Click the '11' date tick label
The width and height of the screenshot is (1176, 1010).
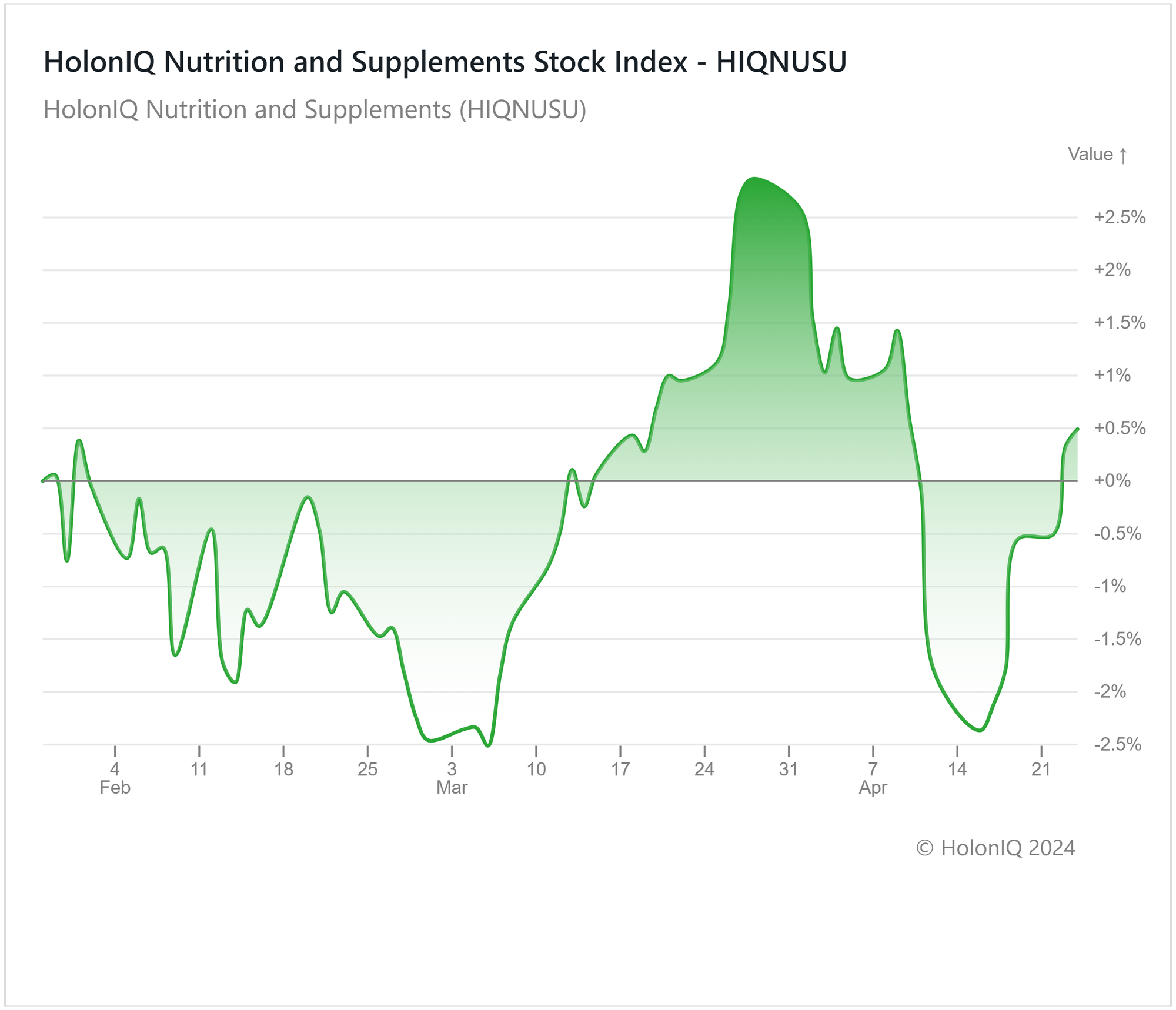coord(199,769)
